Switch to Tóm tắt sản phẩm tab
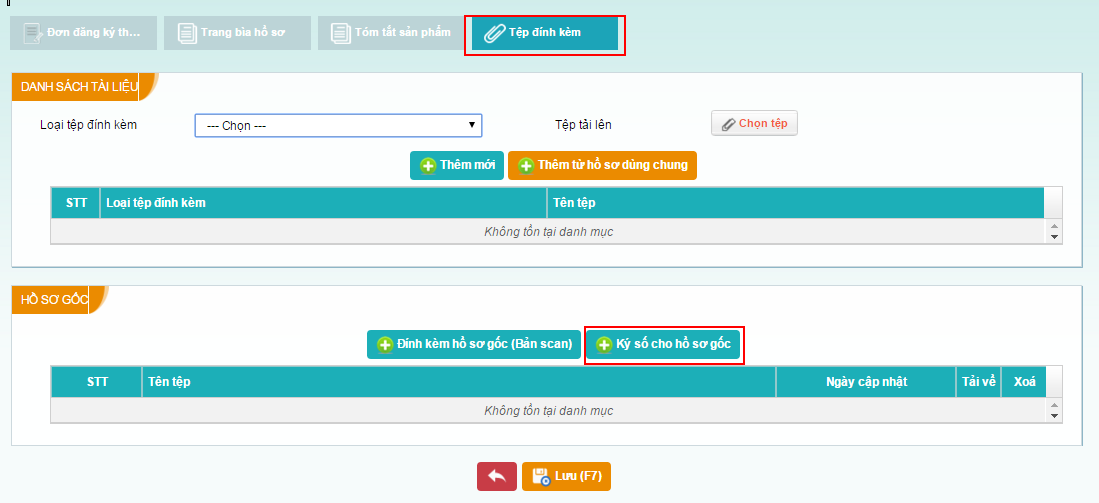Viewport: 1099px width, 503px height. (388, 33)
